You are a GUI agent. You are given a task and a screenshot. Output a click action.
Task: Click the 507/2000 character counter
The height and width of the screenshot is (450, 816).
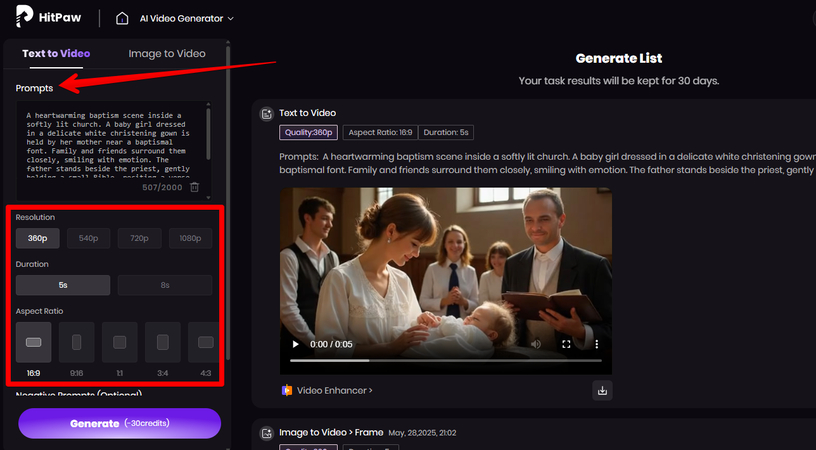(162, 187)
